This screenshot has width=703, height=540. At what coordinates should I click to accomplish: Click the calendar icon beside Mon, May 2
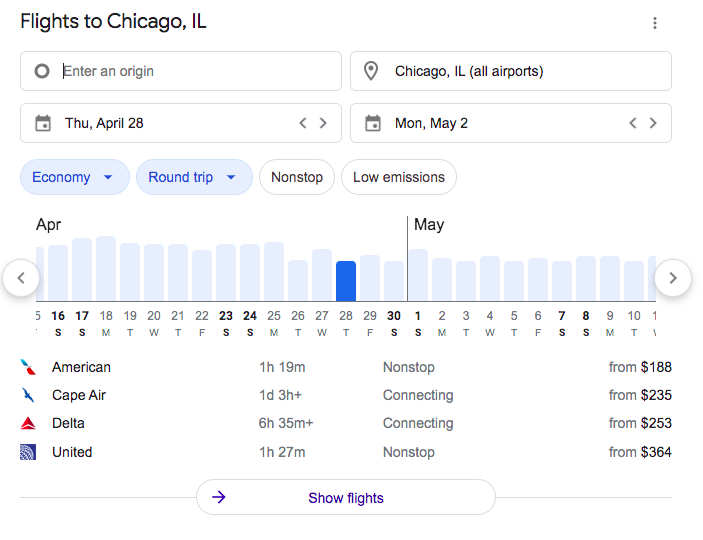[x=373, y=123]
